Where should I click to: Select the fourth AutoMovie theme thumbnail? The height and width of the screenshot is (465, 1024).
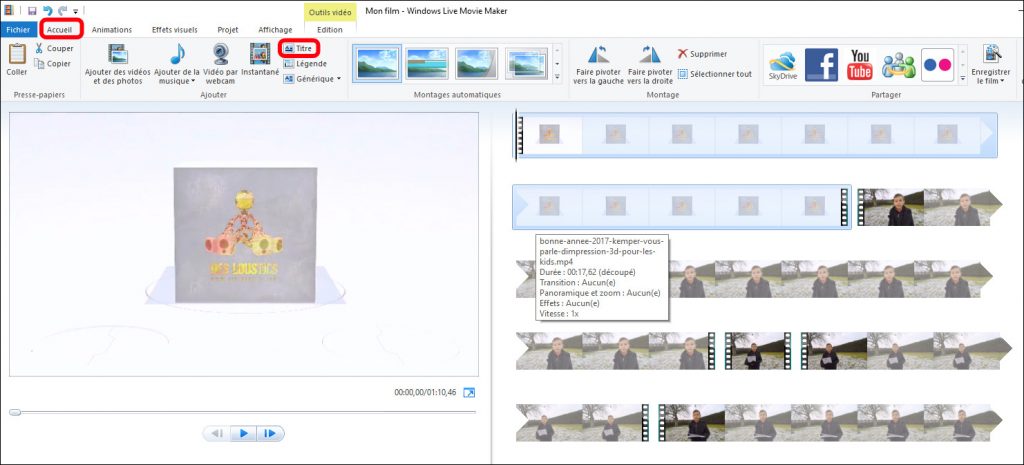526,63
